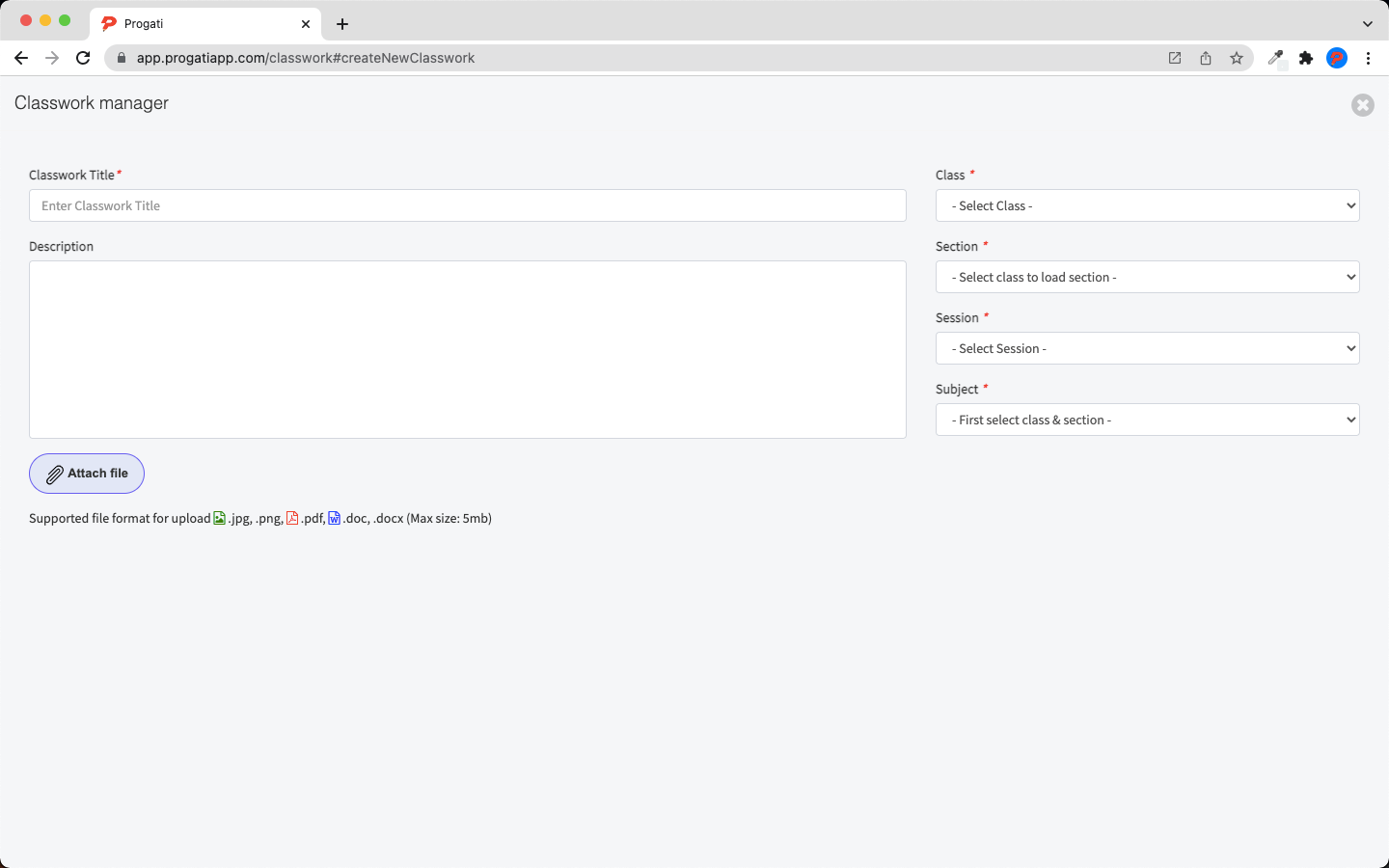
Task: Click the Classwork manager heading
Action: pyautogui.click(x=92, y=103)
